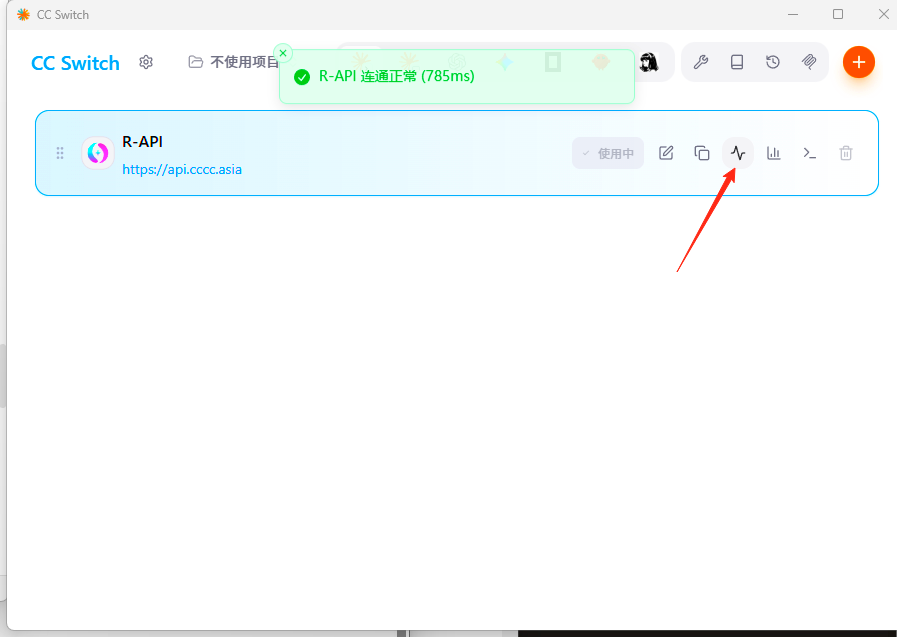Select the R-API provider name
Image resolution: width=897 pixels, height=637 pixels.
[x=142, y=142]
